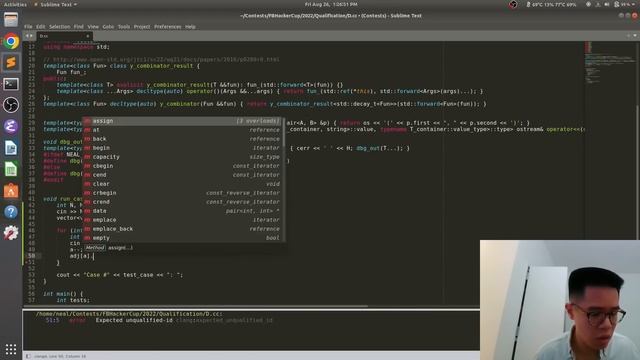
Task: Click the editor horizontal scrollbar
Action: [196, 306]
